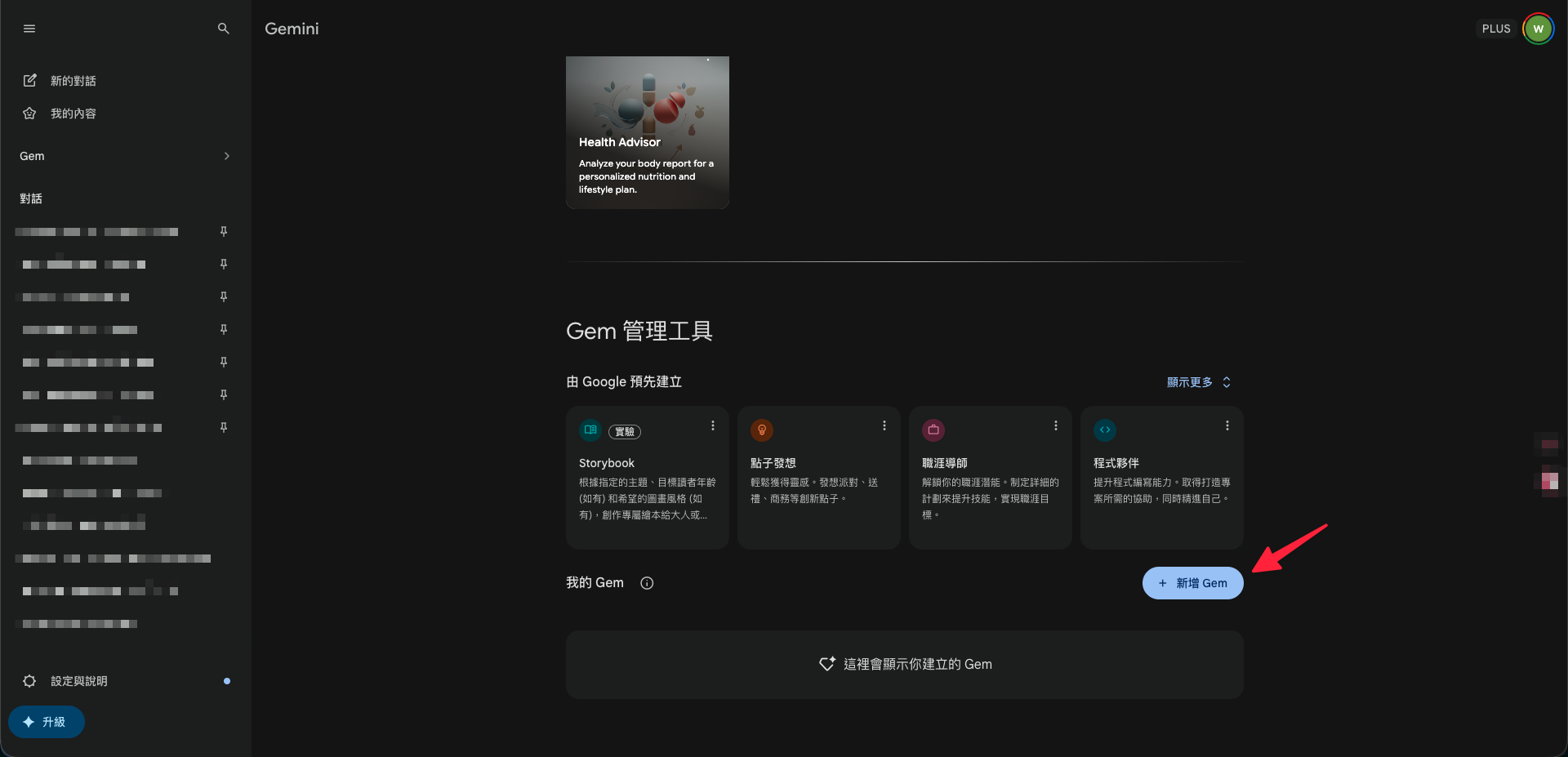
Task: Click the 職涯導師 briefcase icon
Action: point(933,430)
